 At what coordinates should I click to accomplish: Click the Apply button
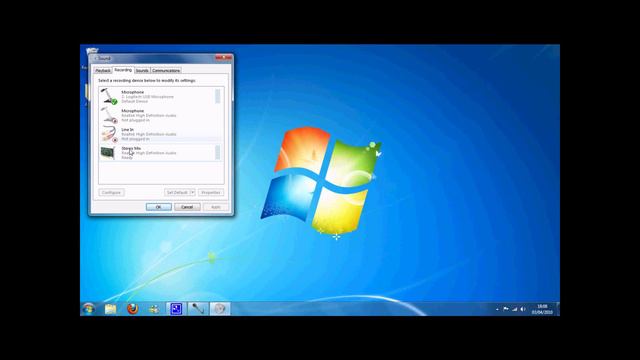point(216,207)
